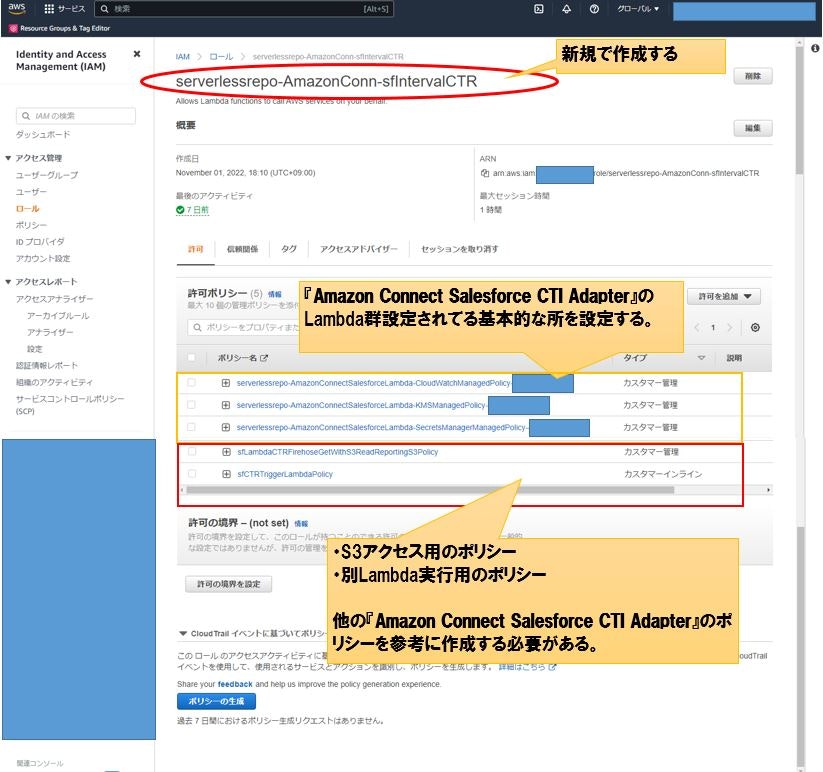Open the policy table settings gear
This screenshot has height=772, width=823.
[x=755, y=327]
